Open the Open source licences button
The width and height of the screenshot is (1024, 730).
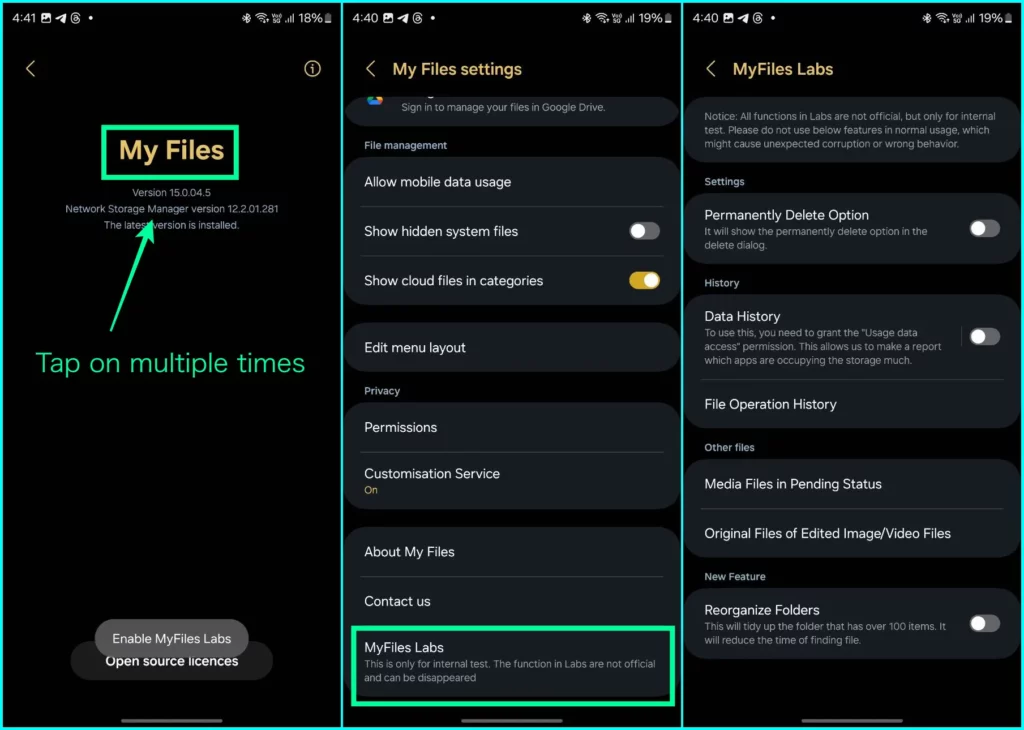pyautogui.click(x=172, y=661)
